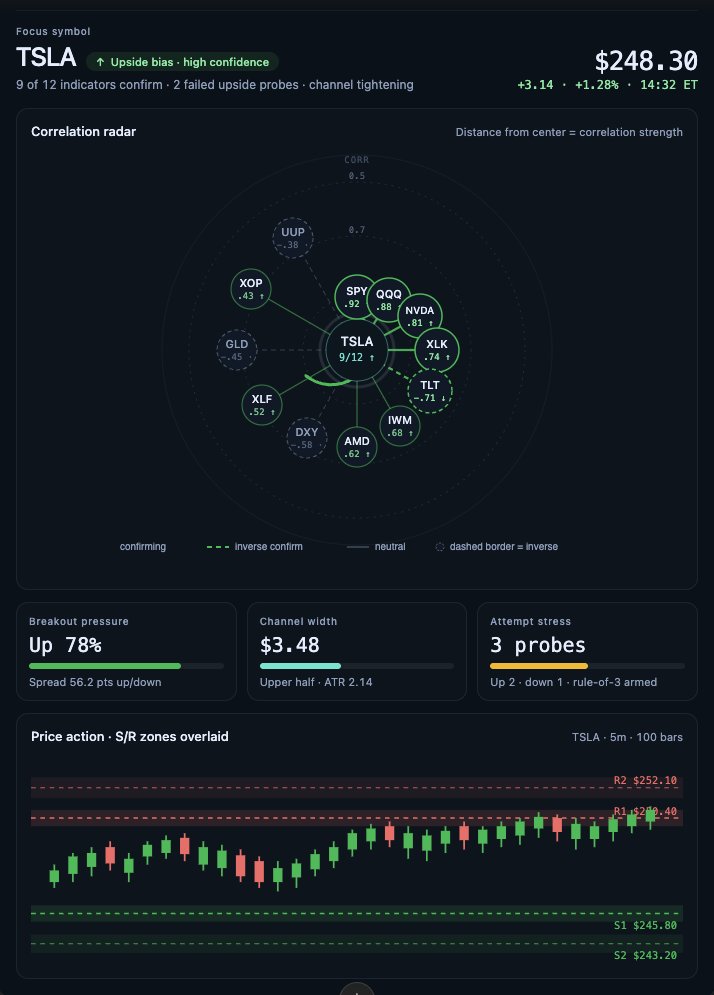Select the SPY node in correlation radar

click(356, 296)
